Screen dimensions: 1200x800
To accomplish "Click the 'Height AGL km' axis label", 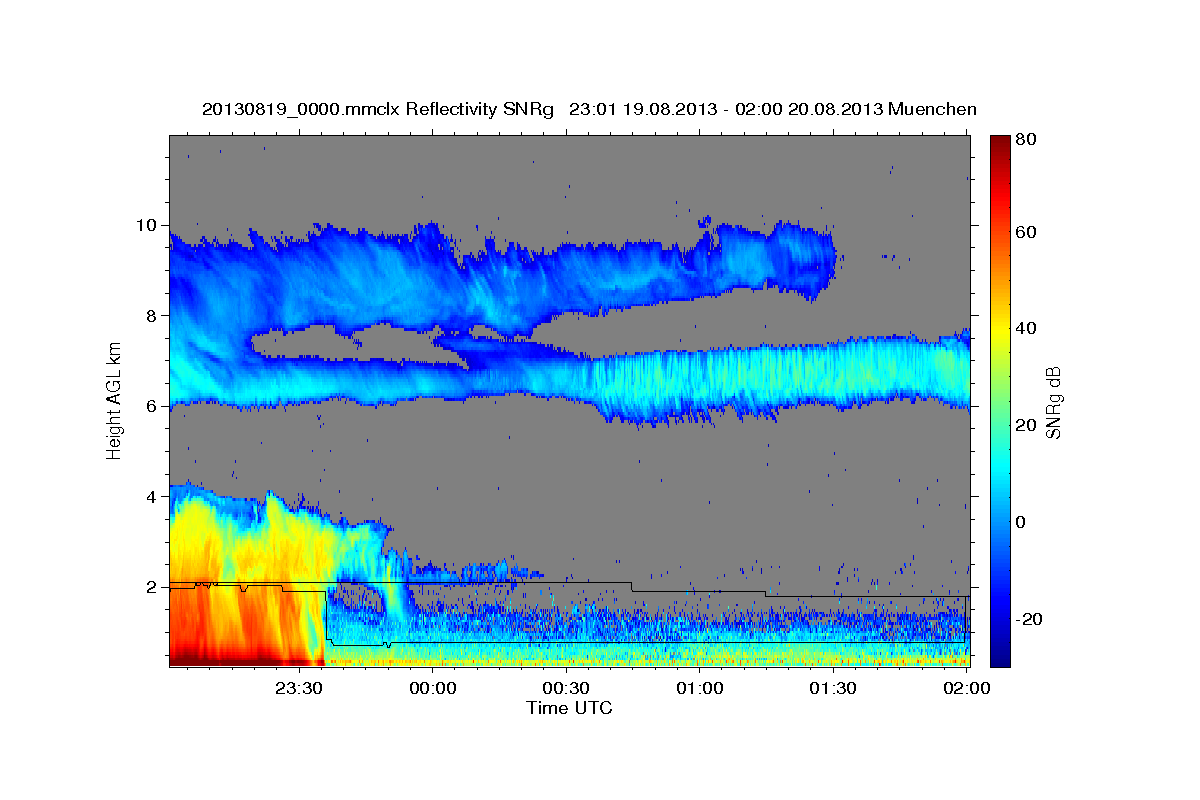I will pos(114,401).
